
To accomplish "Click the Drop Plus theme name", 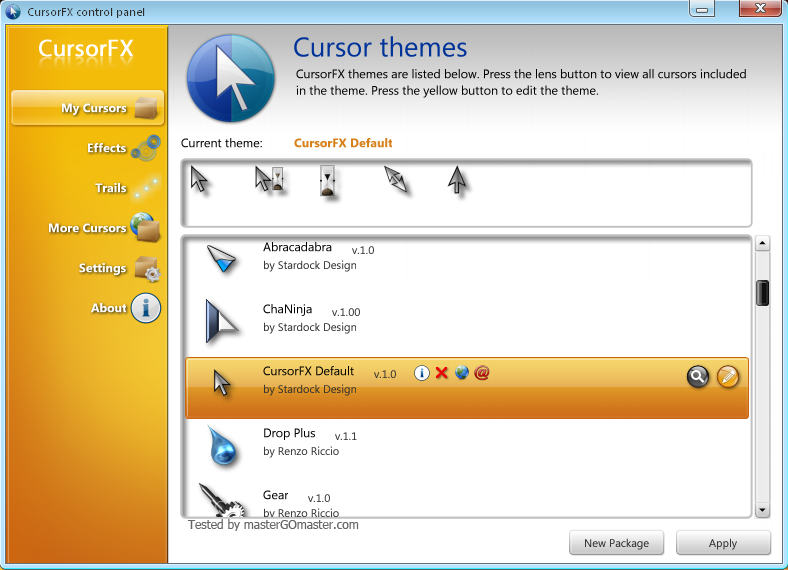I will (289, 433).
